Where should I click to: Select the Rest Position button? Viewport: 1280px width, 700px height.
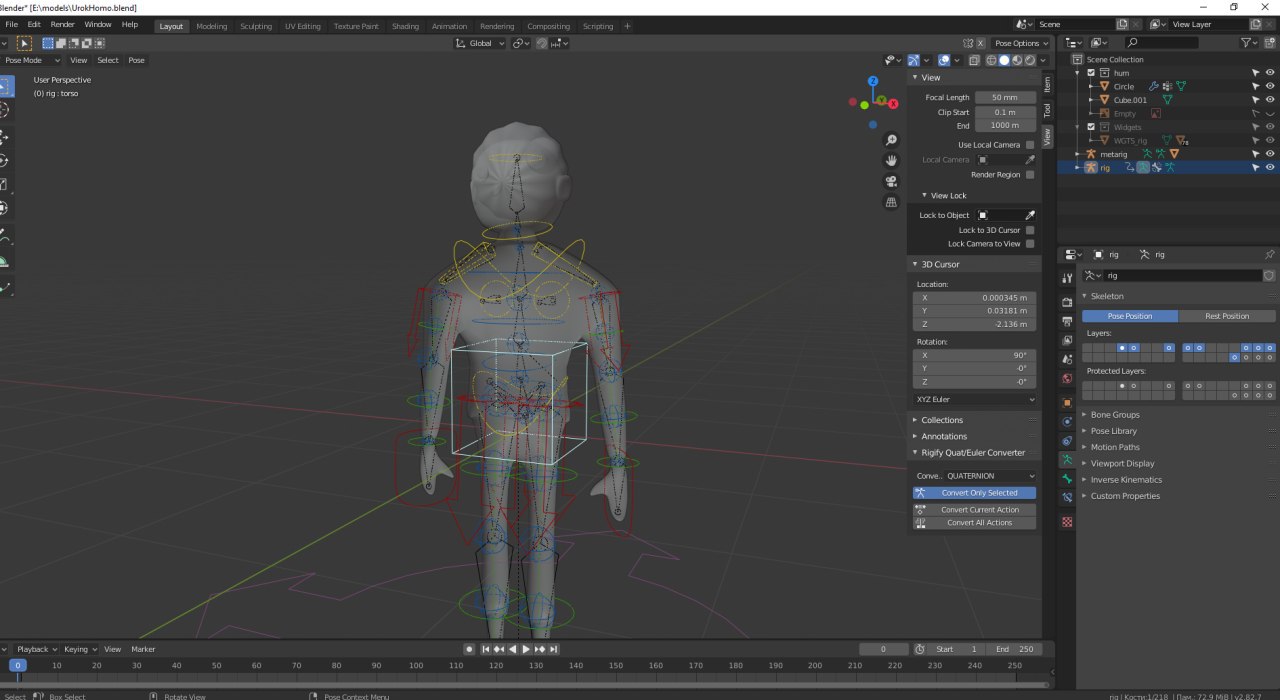1226,316
